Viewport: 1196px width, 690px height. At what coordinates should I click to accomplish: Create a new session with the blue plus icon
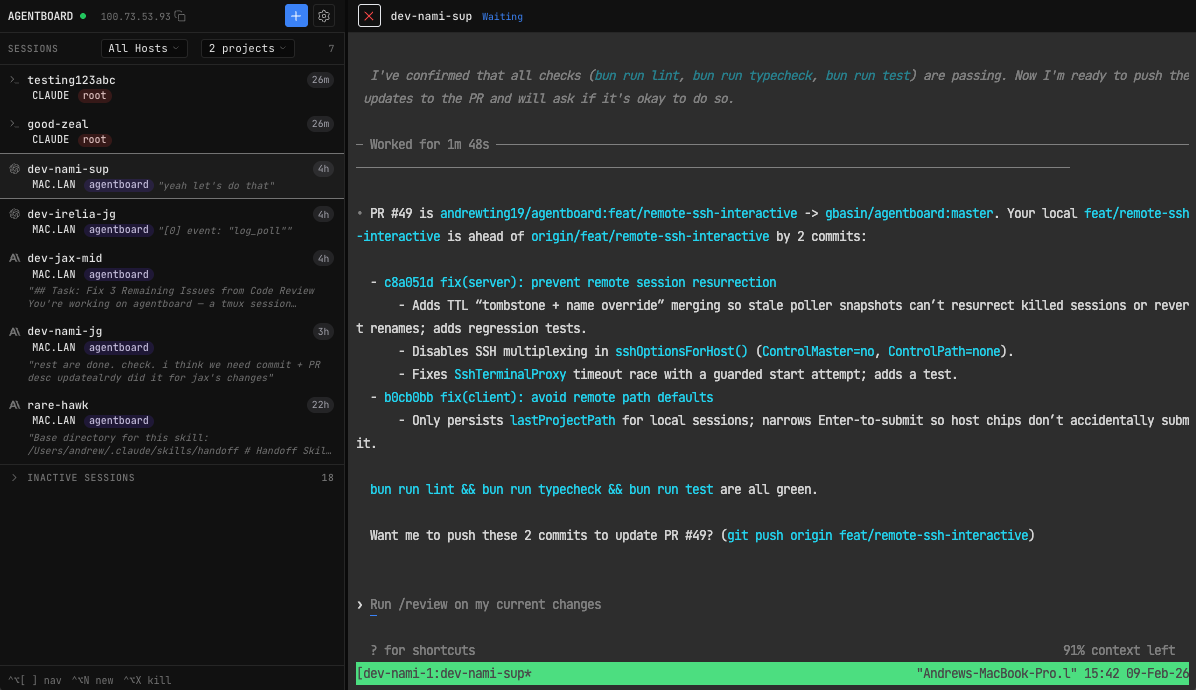tap(295, 15)
